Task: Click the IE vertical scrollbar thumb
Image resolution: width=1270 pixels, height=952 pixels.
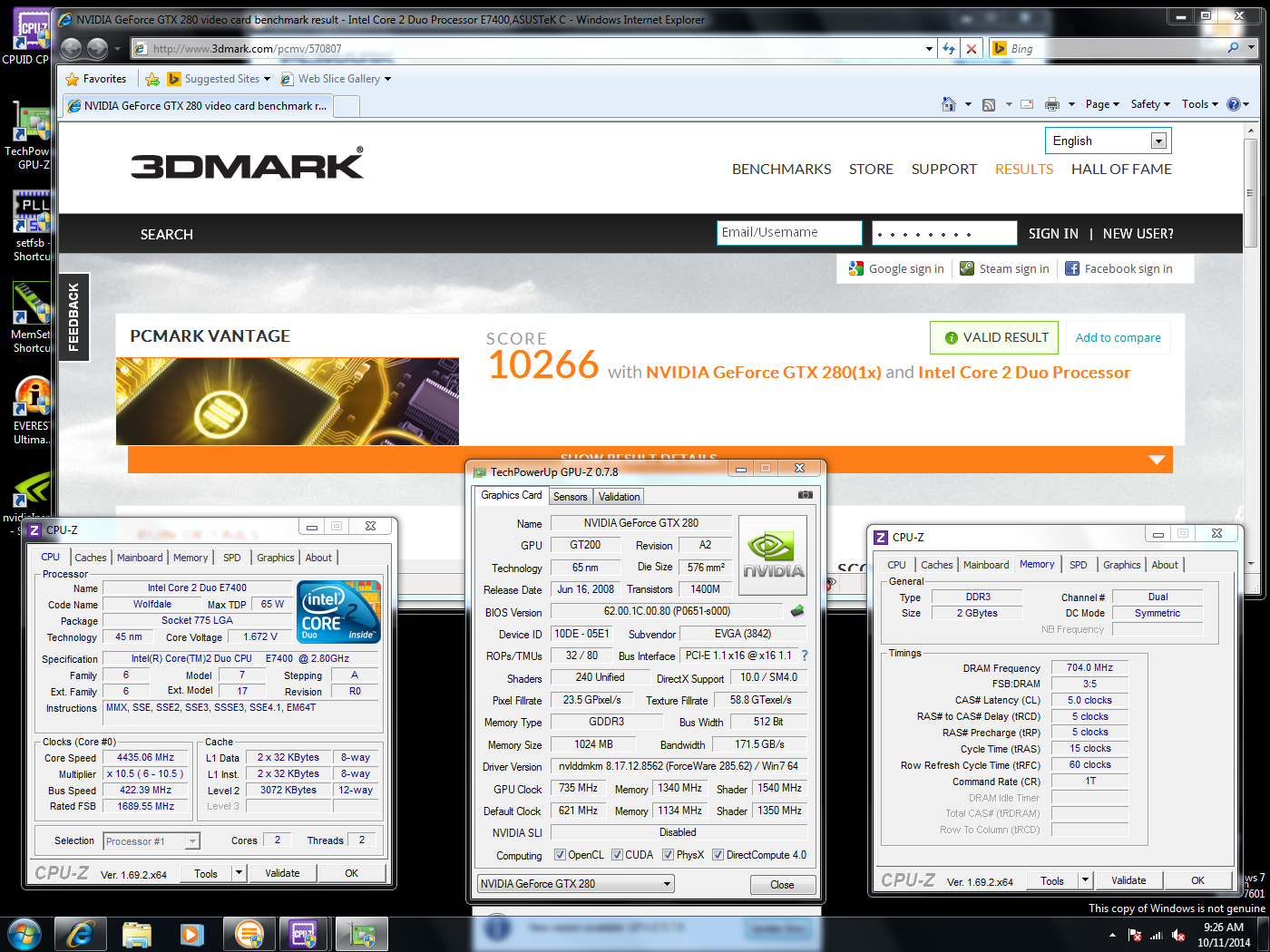Action: [1251, 192]
